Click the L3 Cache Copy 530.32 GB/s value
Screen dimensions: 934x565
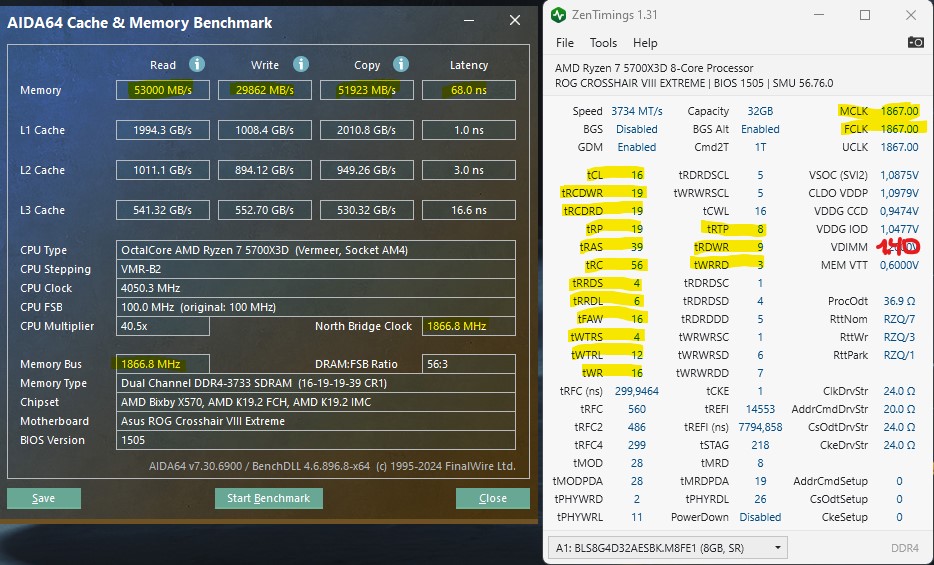366,210
